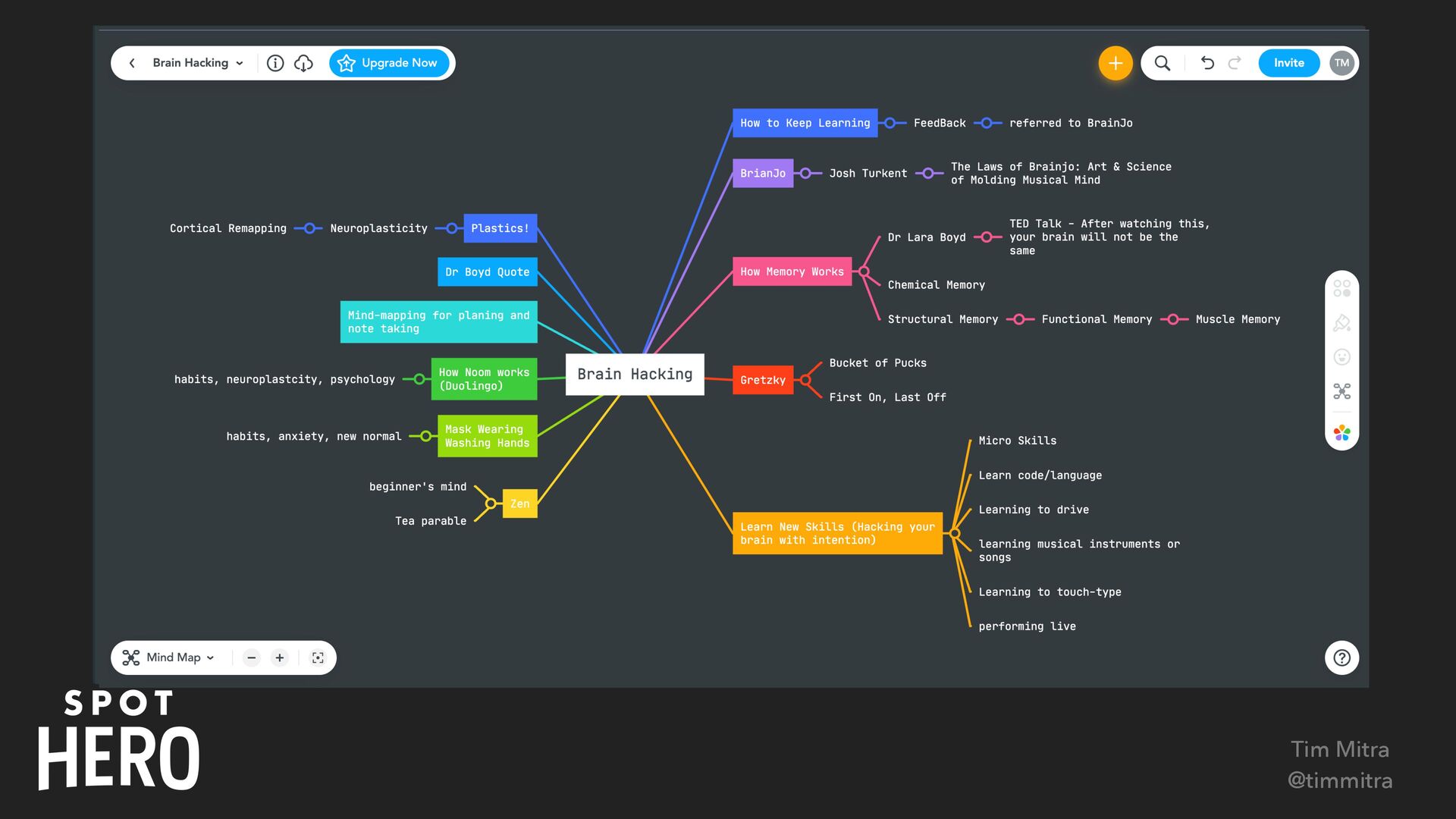Viewport: 1456px width, 819px height.
Task: Click the cloud download export icon
Action: 303,63
